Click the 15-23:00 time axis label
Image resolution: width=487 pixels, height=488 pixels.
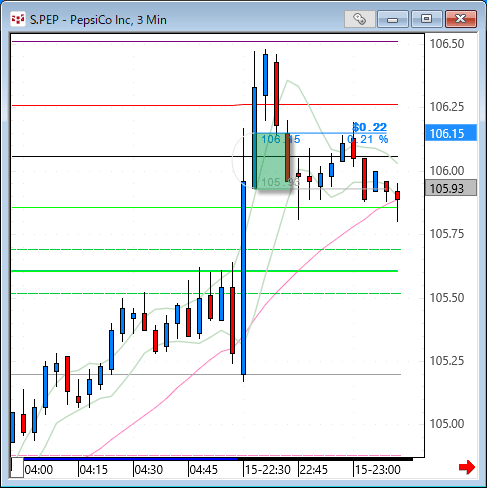click(378, 470)
